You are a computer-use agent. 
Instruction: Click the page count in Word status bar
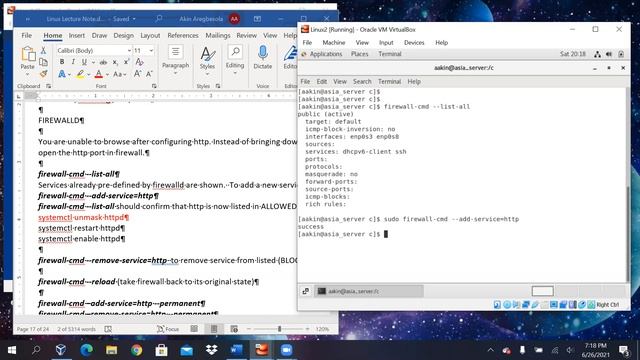(x=33, y=329)
